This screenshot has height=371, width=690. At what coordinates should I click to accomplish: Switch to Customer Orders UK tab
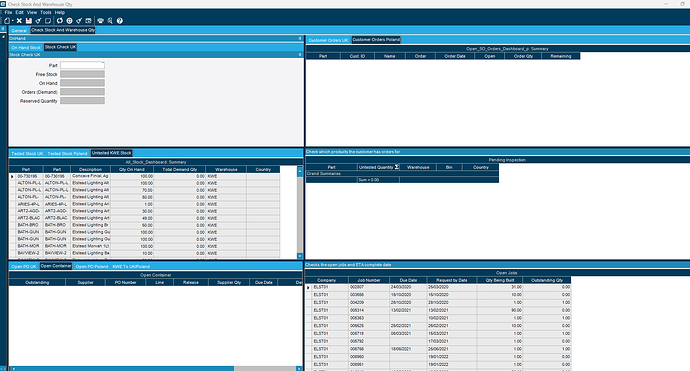(328, 40)
